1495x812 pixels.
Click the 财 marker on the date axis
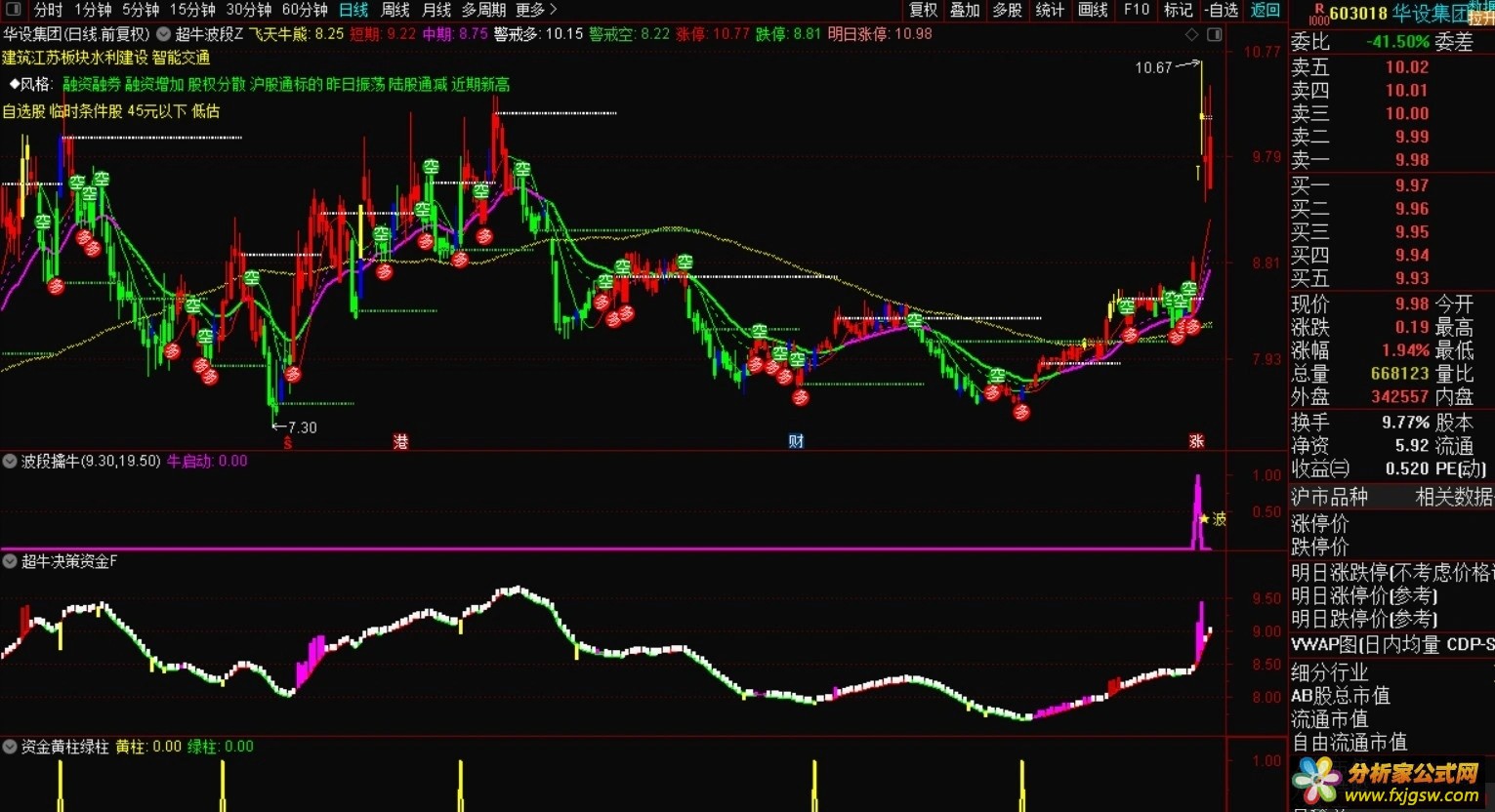tap(796, 442)
